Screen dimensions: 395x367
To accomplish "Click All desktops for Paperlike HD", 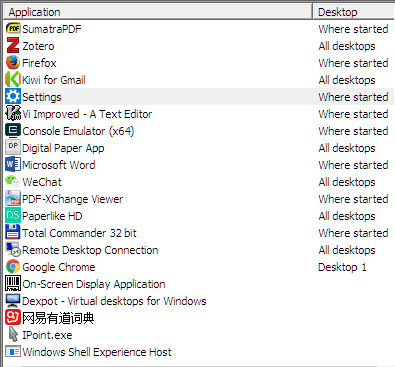I will pos(347,216).
